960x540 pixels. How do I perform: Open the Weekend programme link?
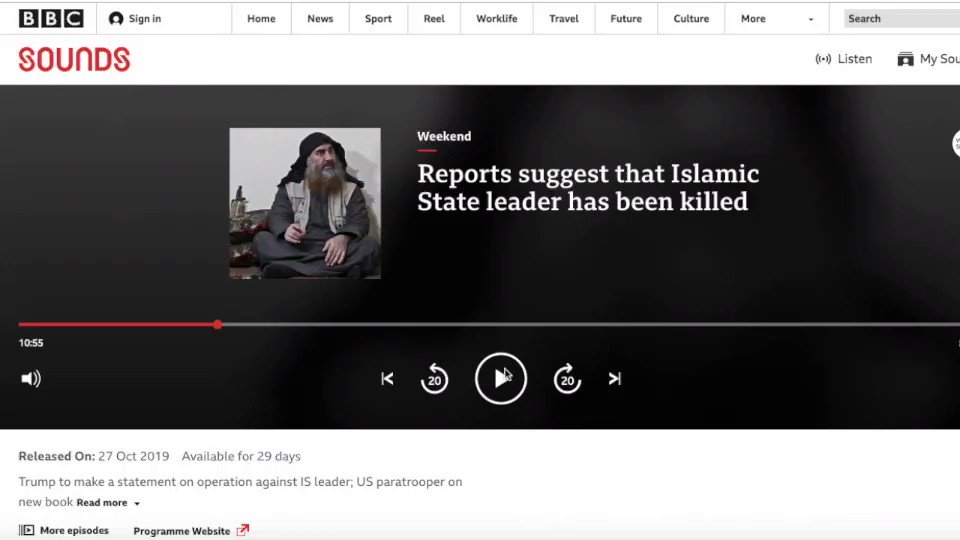click(x=444, y=137)
